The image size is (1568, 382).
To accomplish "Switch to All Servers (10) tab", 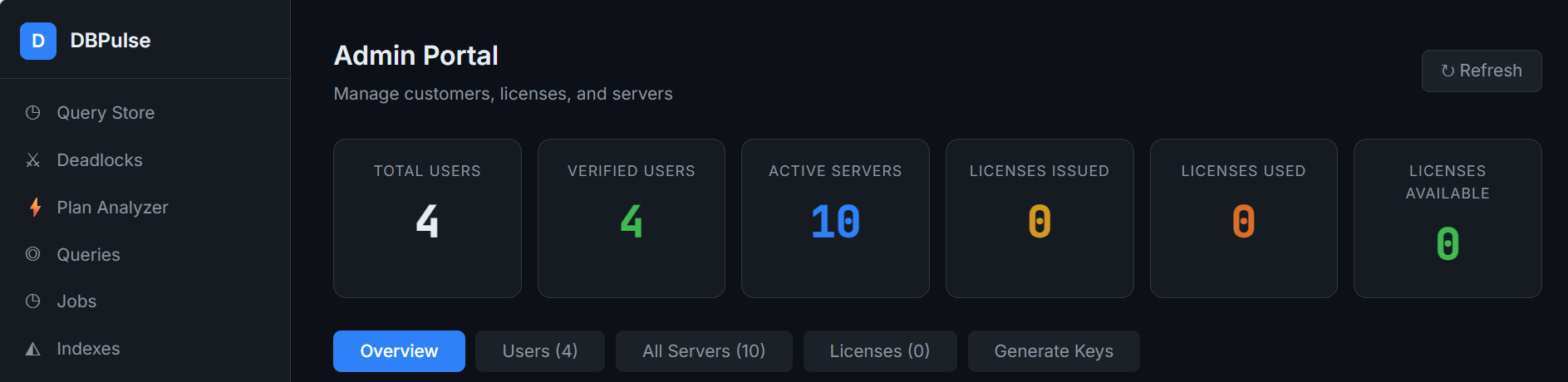I will pos(704,351).
